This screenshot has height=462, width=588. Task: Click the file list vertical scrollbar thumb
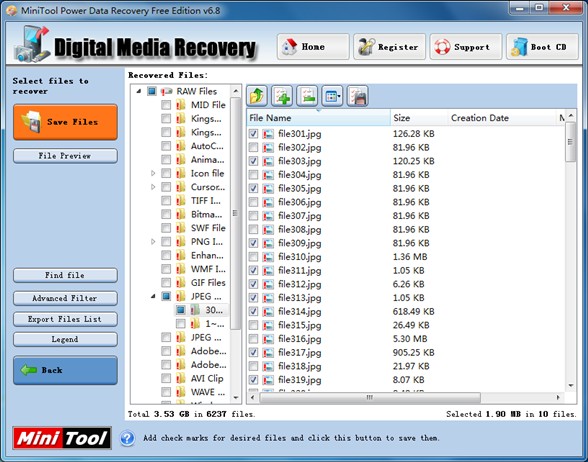tap(570, 142)
